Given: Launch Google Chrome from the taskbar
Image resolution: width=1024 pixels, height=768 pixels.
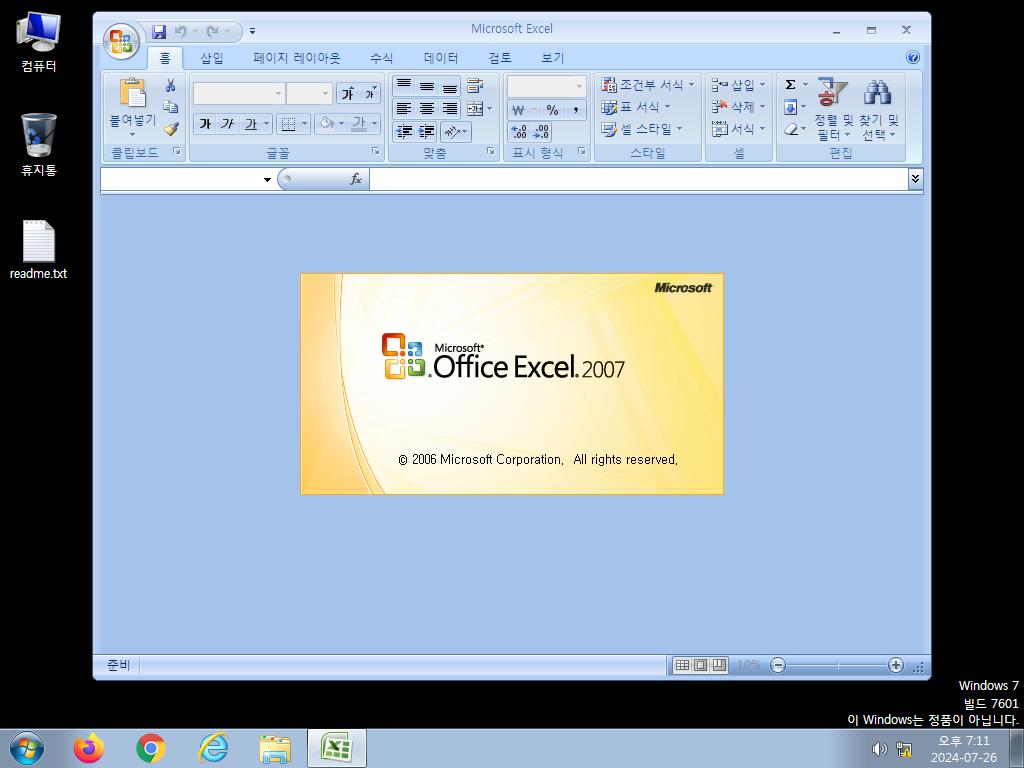Looking at the screenshot, I should click(x=151, y=748).
